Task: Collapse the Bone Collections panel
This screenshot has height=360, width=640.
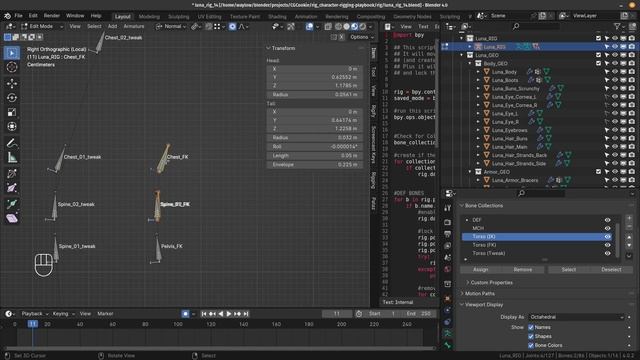Action: pyautogui.click(x=462, y=206)
